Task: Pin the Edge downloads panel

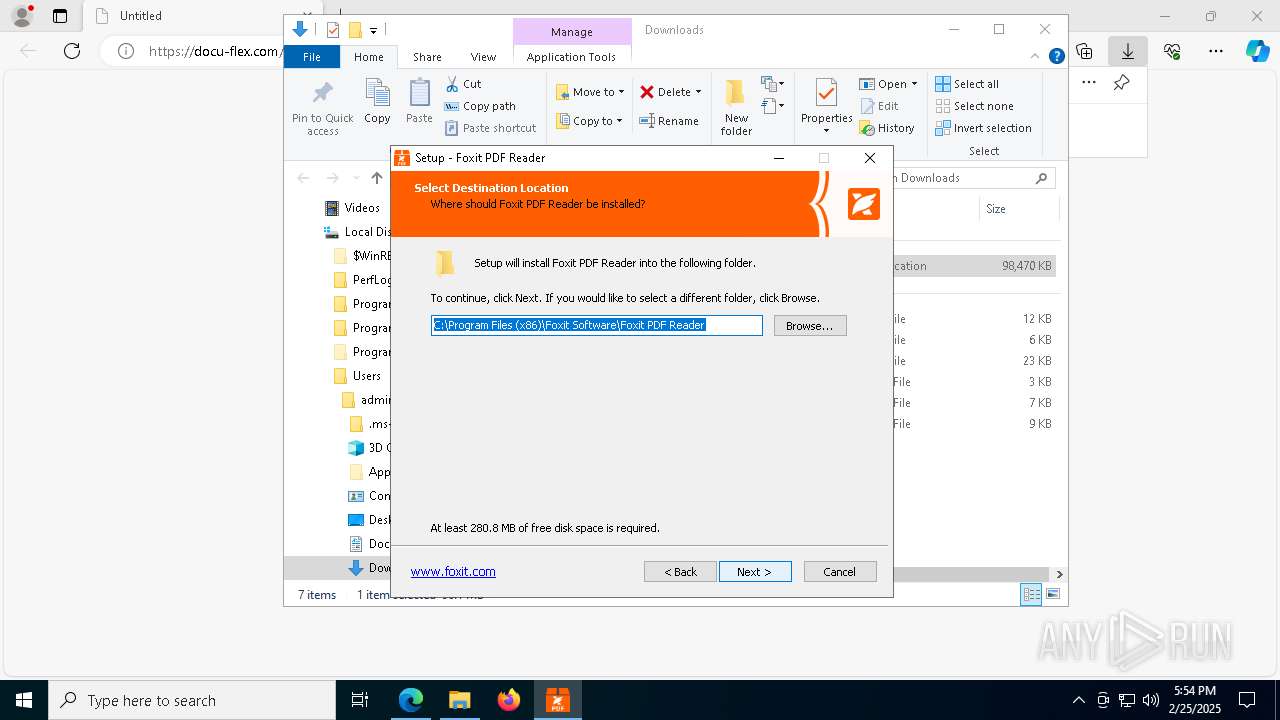Action: pyautogui.click(x=1121, y=83)
